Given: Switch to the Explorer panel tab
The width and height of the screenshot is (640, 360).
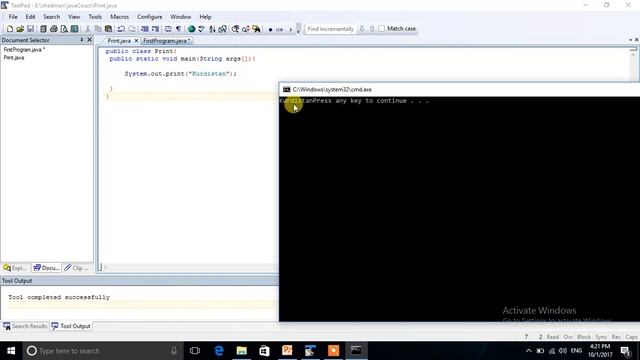Looking at the screenshot, I should [x=15, y=268].
